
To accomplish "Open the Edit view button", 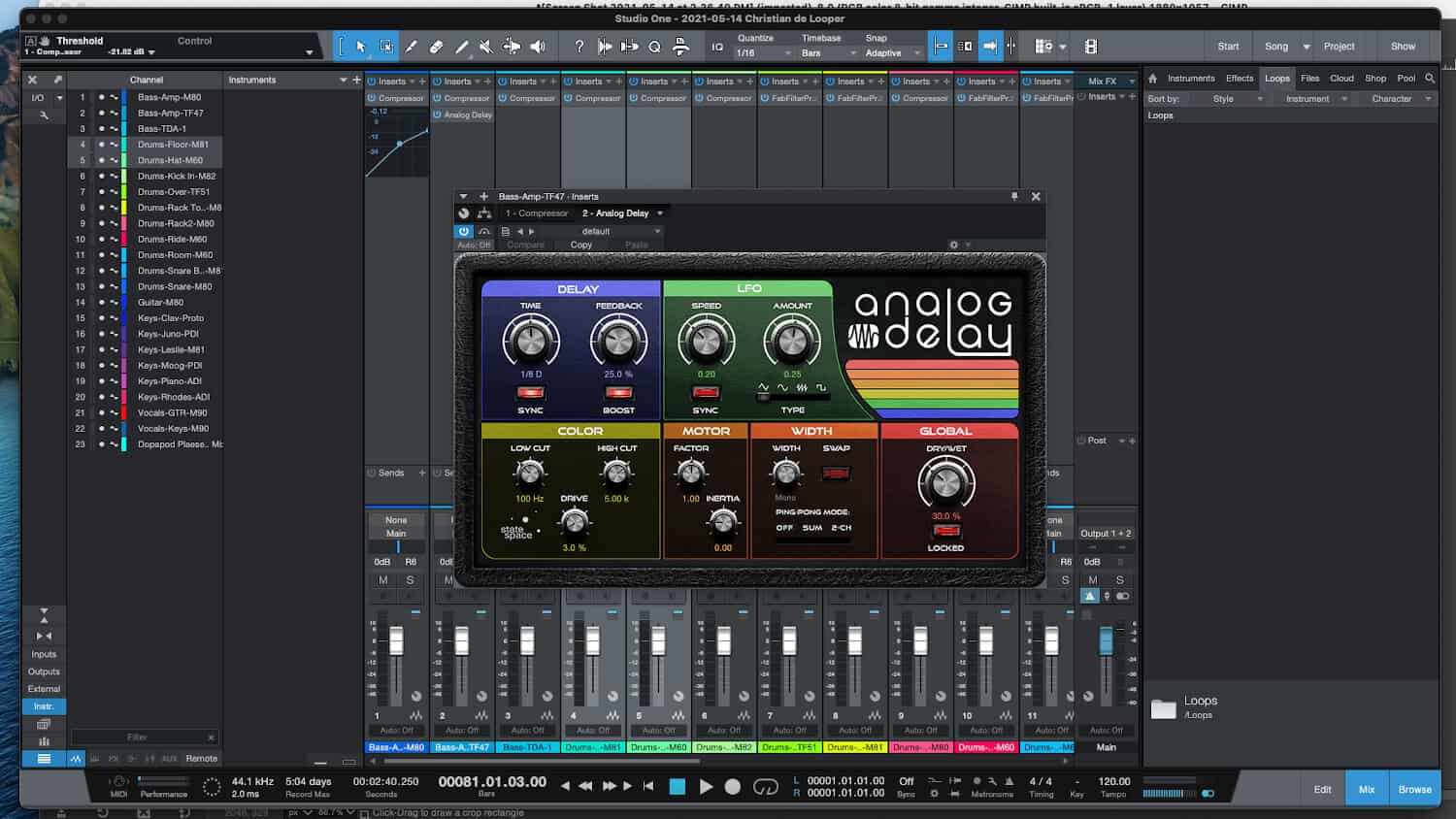I will click(x=1322, y=789).
